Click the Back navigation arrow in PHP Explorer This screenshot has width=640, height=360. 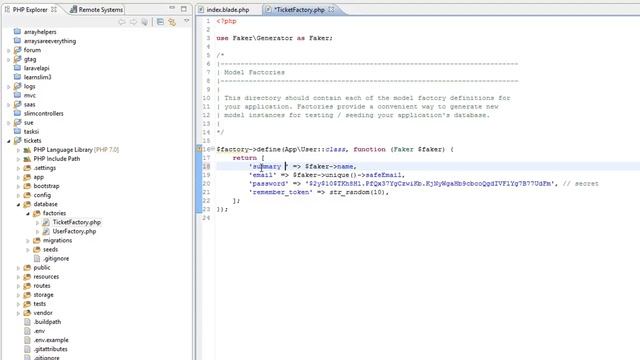[x=122, y=22]
